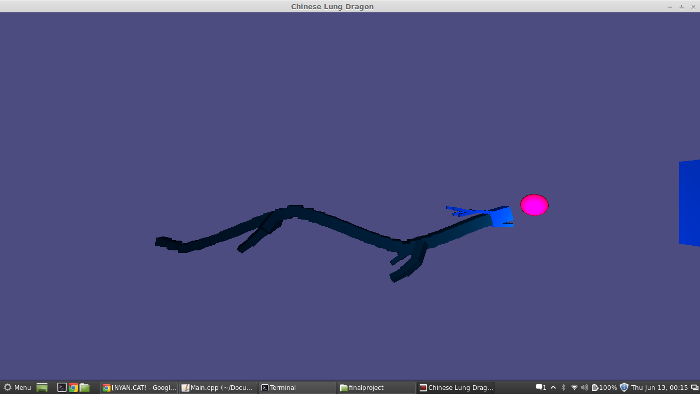Click the Bluetooth tray icon
Viewport: 700px width, 394px height.
[563, 387]
